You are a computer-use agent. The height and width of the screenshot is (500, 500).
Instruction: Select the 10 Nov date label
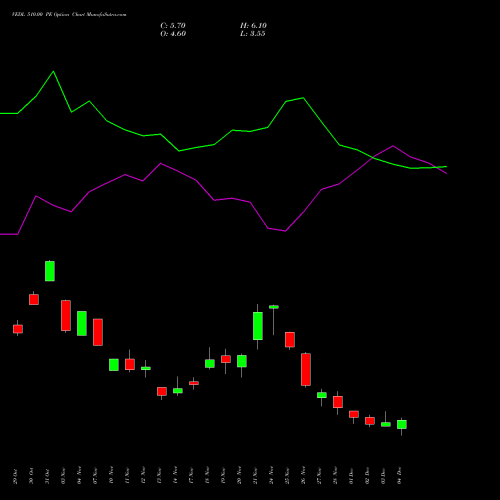click(x=111, y=475)
